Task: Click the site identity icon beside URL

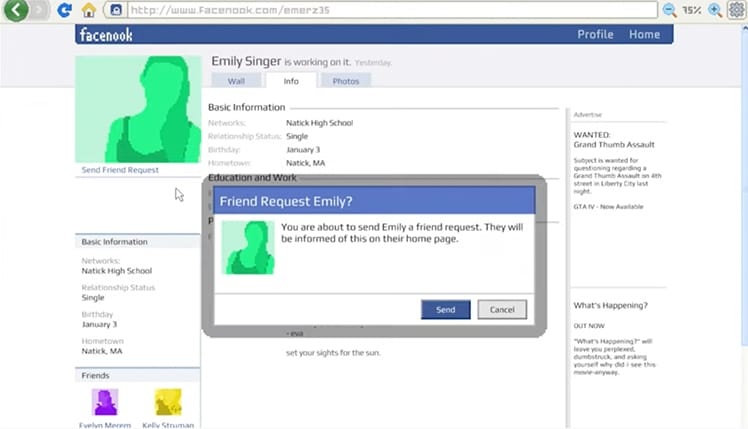Action: tap(116, 10)
